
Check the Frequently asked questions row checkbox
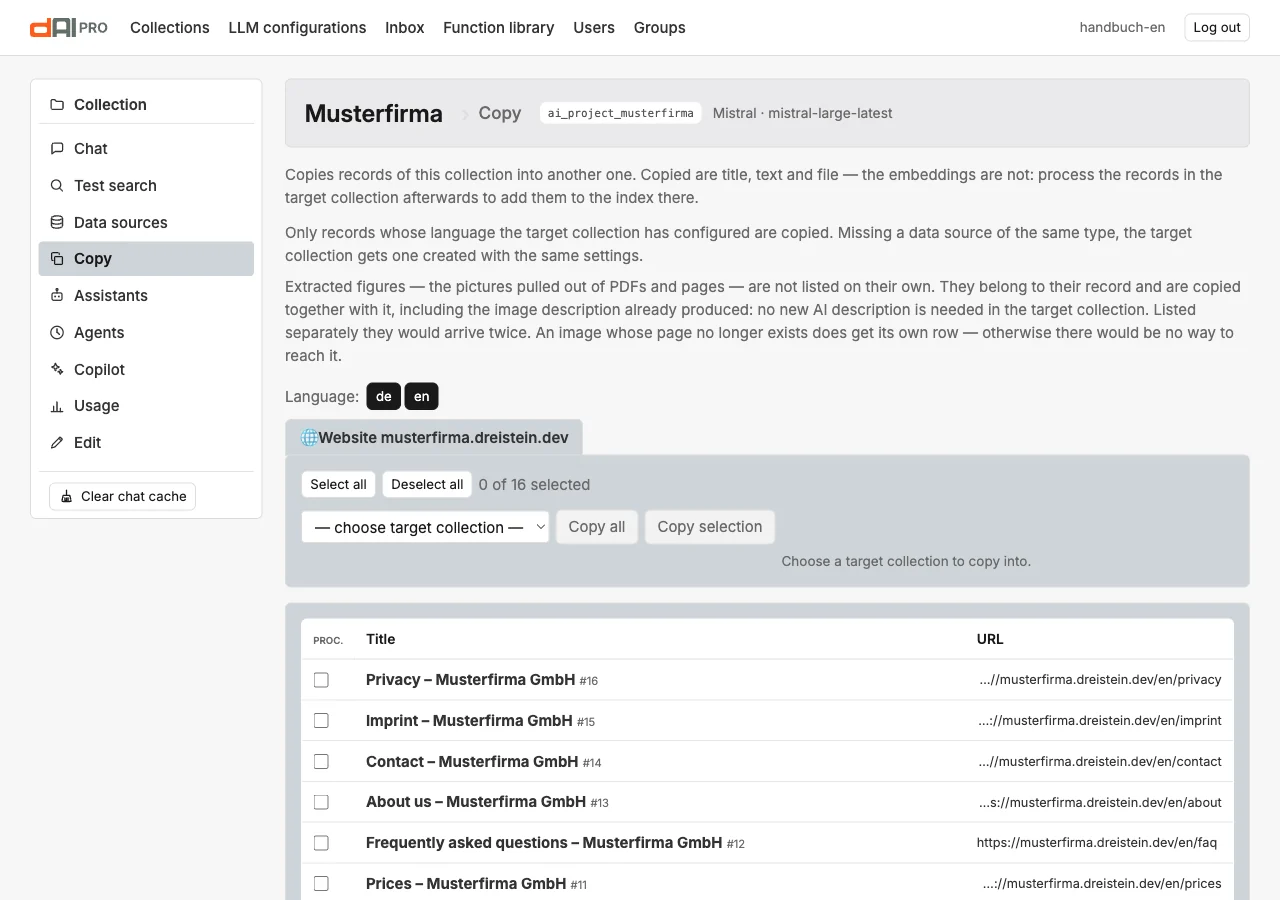tap(321, 843)
